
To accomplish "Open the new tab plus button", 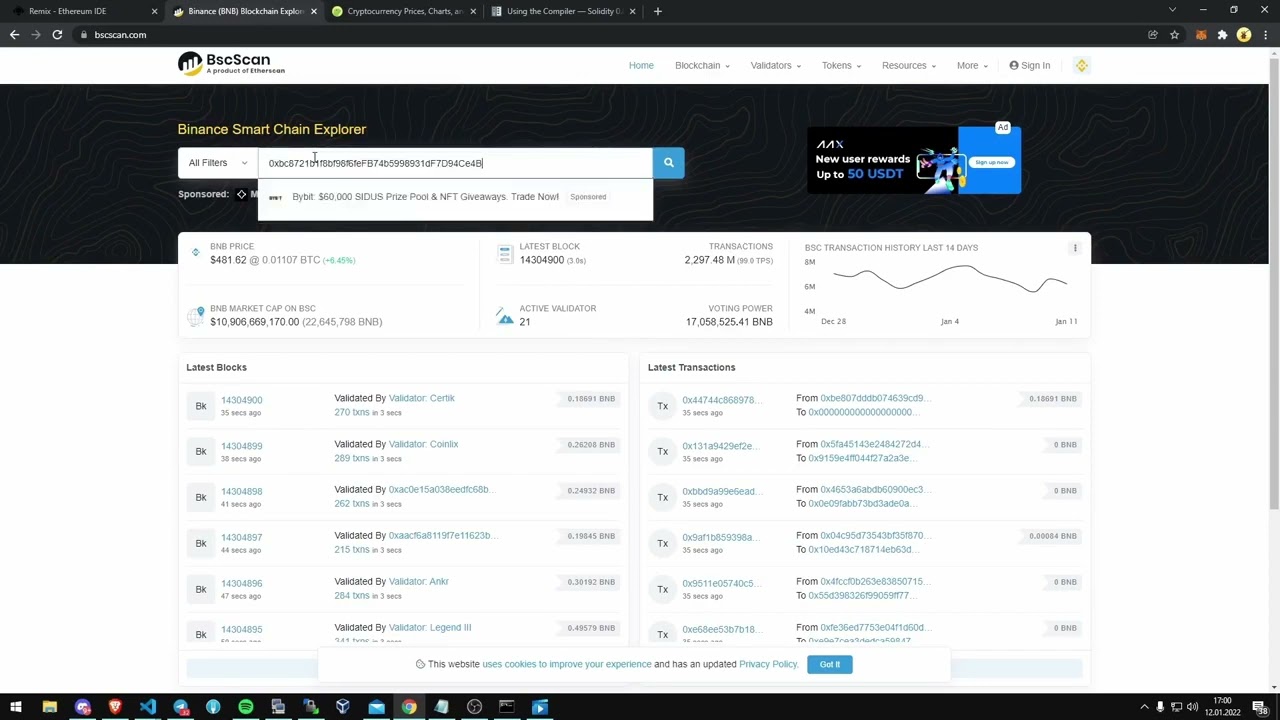I will [657, 11].
